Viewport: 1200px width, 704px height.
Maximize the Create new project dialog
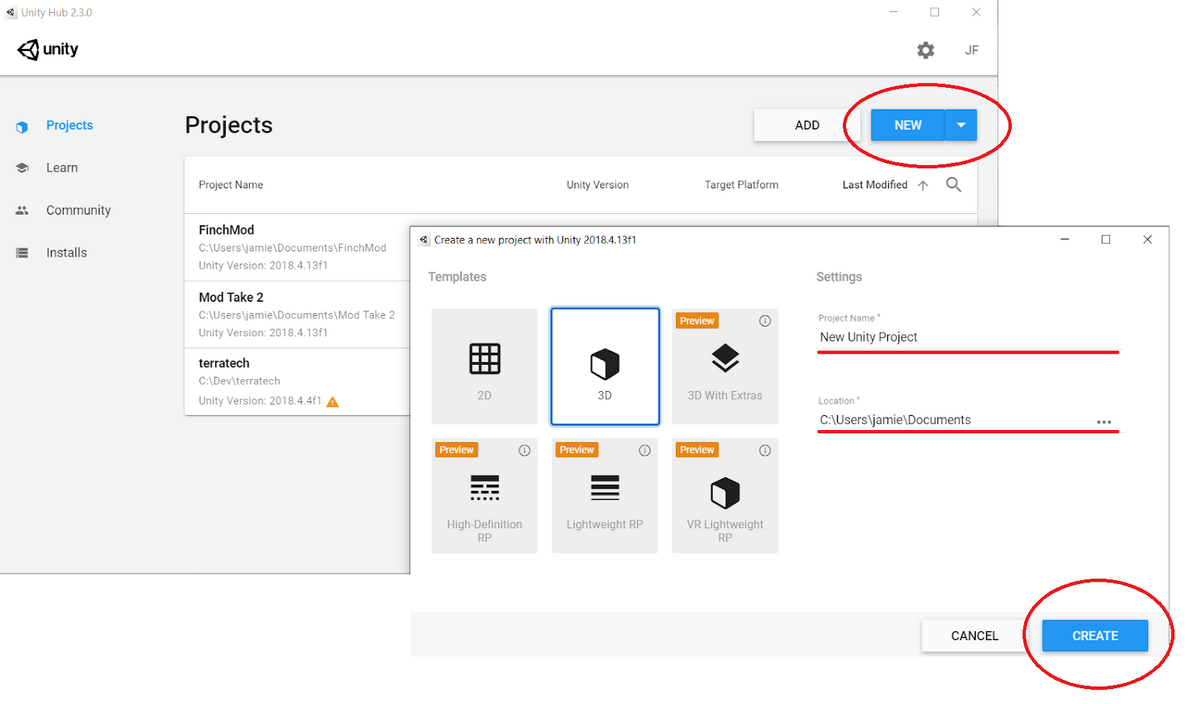coord(1105,240)
